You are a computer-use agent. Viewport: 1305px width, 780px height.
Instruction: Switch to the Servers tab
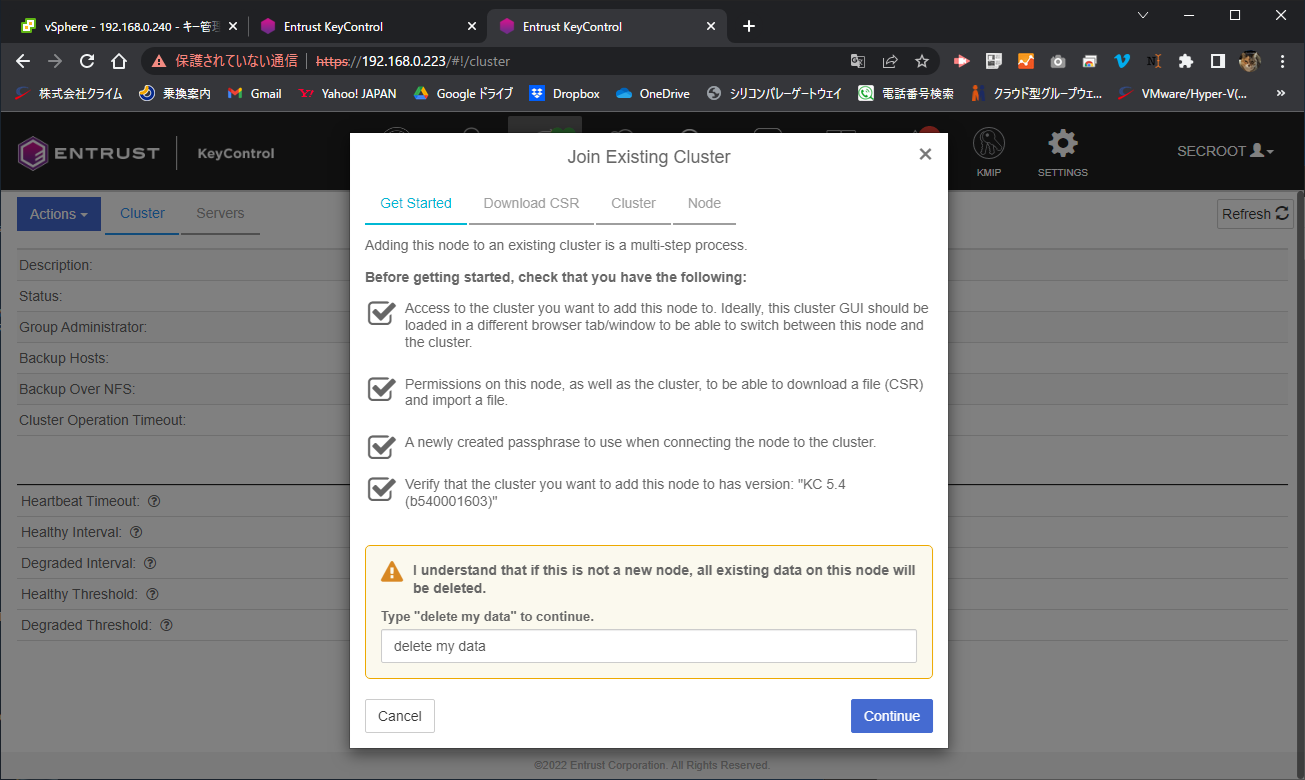point(220,213)
